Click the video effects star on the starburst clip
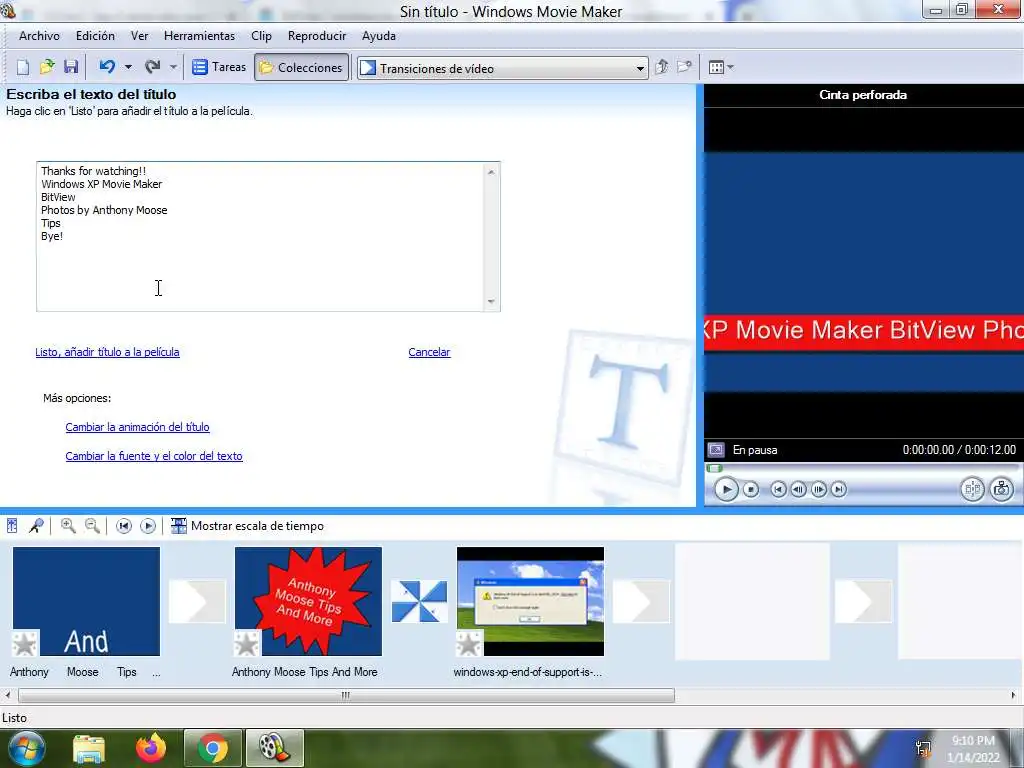 (247, 644)
